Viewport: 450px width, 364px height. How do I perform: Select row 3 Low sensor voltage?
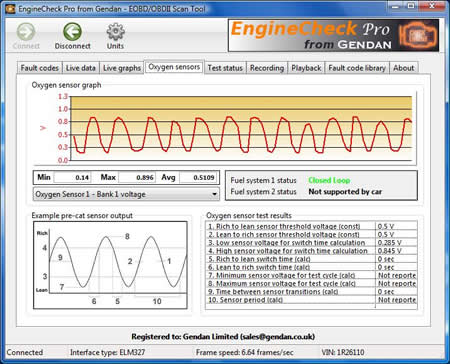click(x=311, y=243)
